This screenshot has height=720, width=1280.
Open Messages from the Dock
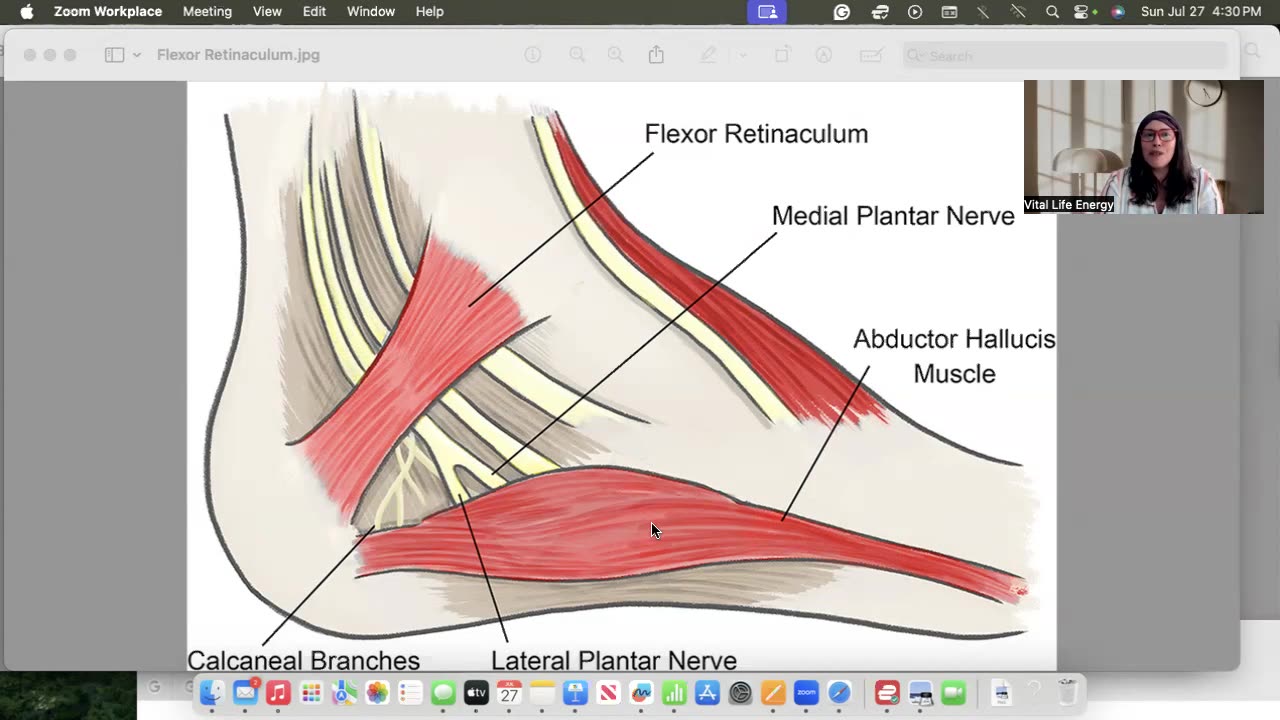[x=443, y=692]
